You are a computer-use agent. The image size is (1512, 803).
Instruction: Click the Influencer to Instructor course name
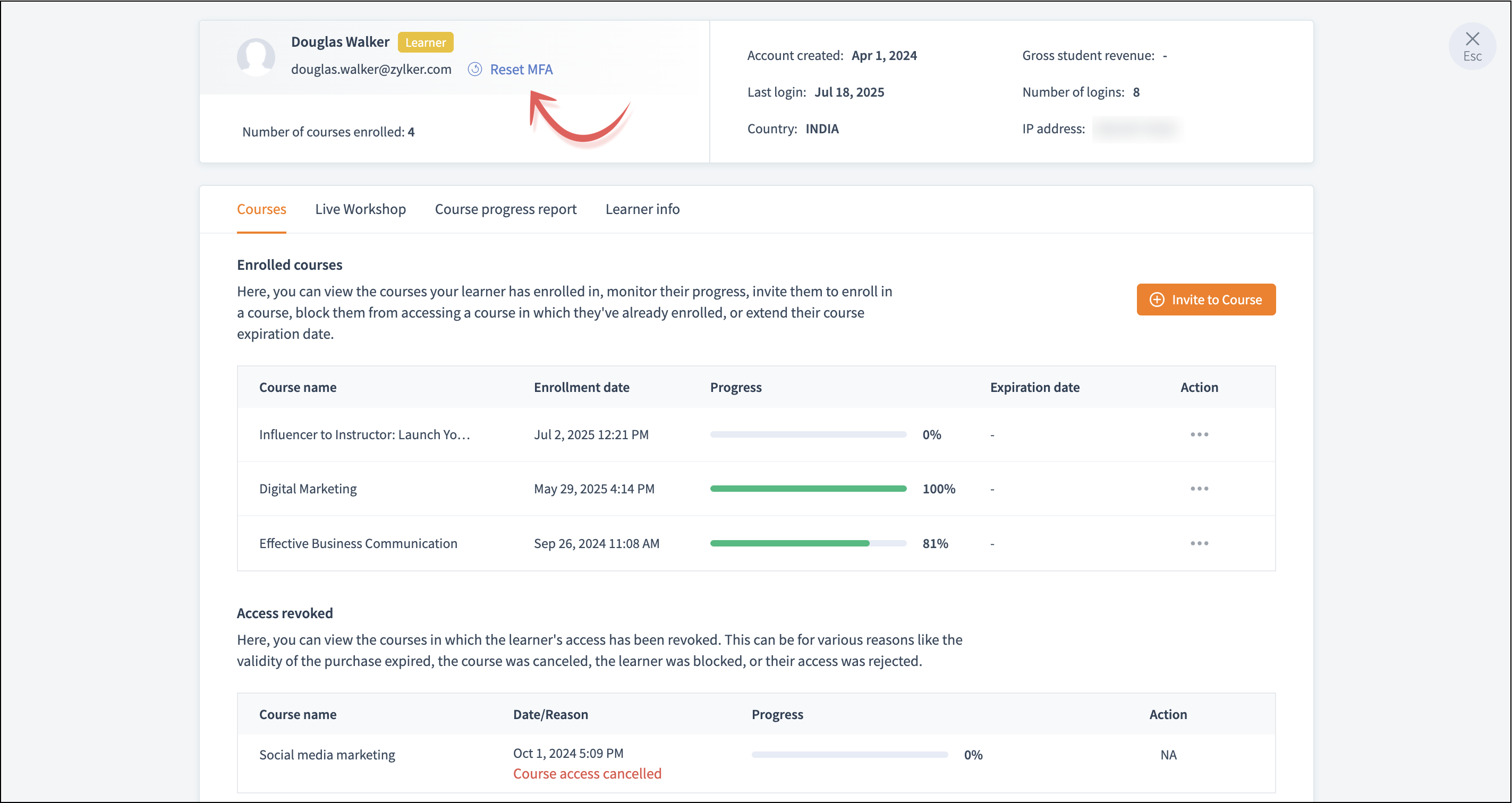[364, 434]
